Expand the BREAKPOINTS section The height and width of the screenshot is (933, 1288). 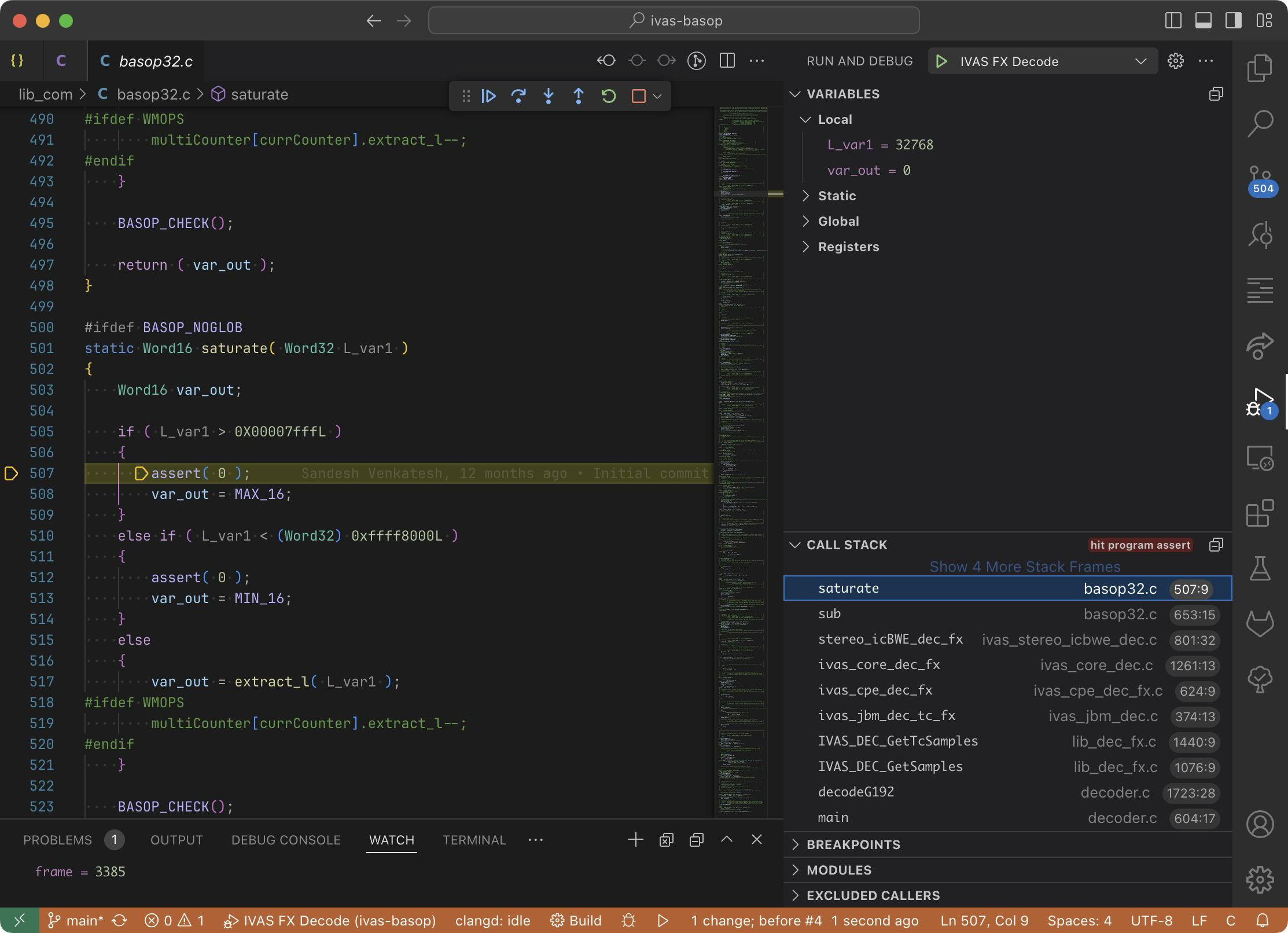853,844
